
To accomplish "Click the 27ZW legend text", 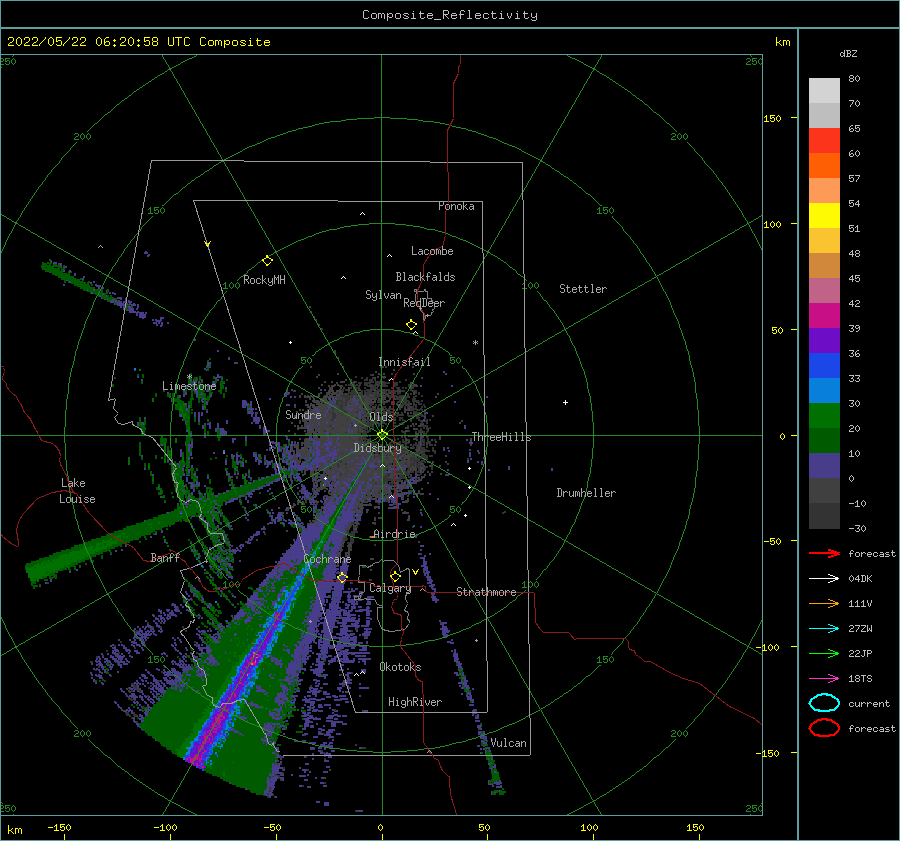I will tap(860, 629).
